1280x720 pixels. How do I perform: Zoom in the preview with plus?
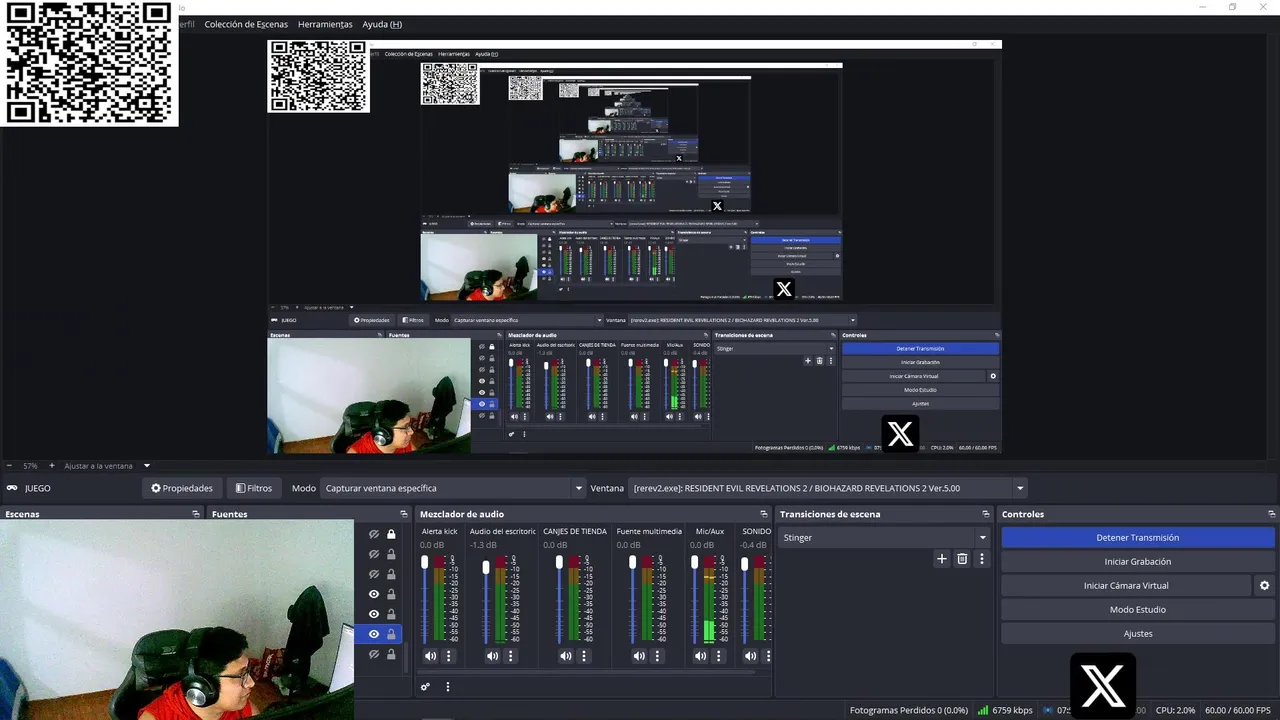click(x=50, y=466)
